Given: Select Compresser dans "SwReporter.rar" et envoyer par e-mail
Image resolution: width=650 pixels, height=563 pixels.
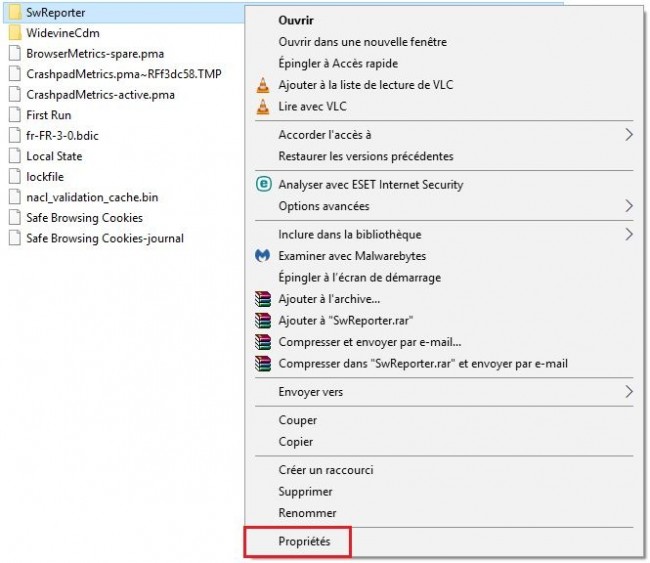Looking at the screenshot, I should click(x=423, y=364).
